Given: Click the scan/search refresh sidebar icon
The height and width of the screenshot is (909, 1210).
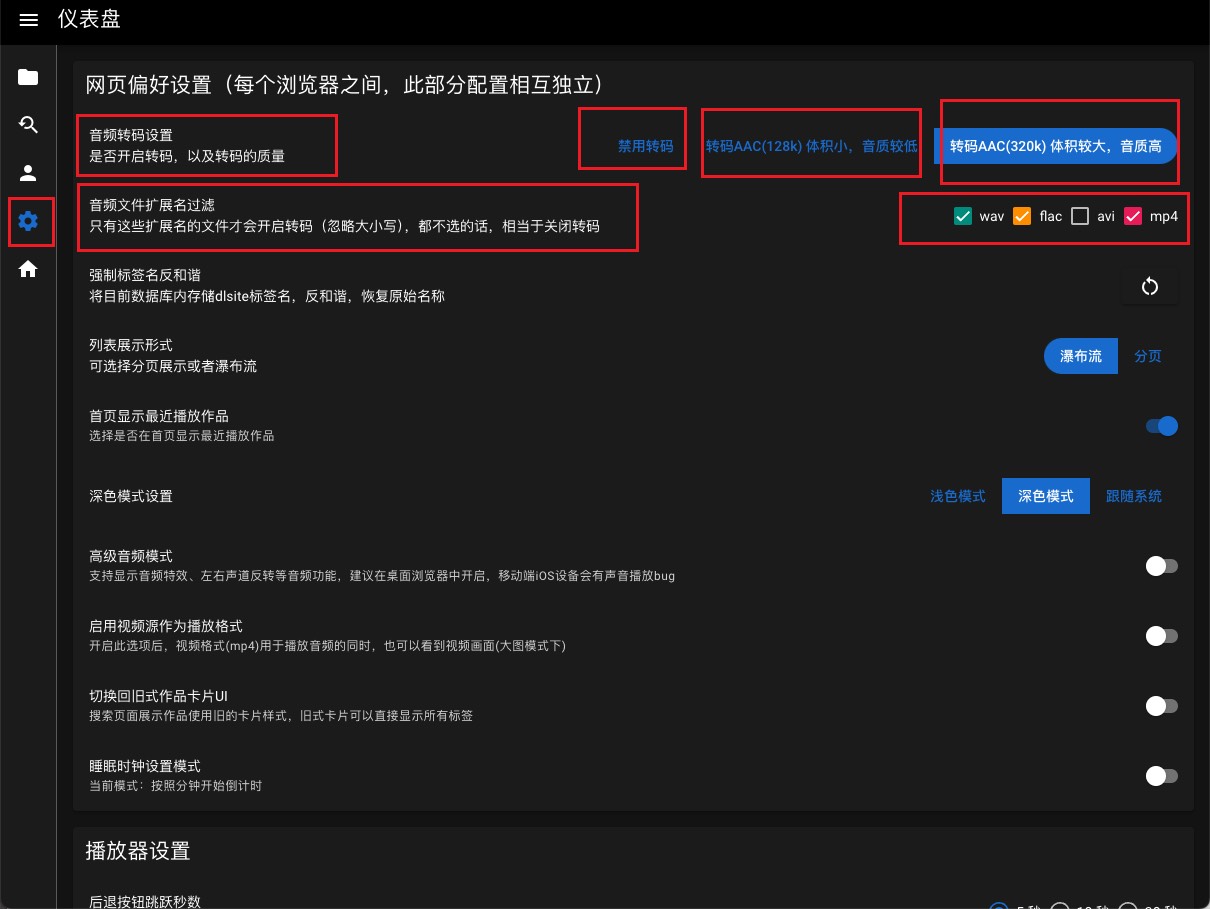Looking at the screenshot, I should click(x=28, y=125).
